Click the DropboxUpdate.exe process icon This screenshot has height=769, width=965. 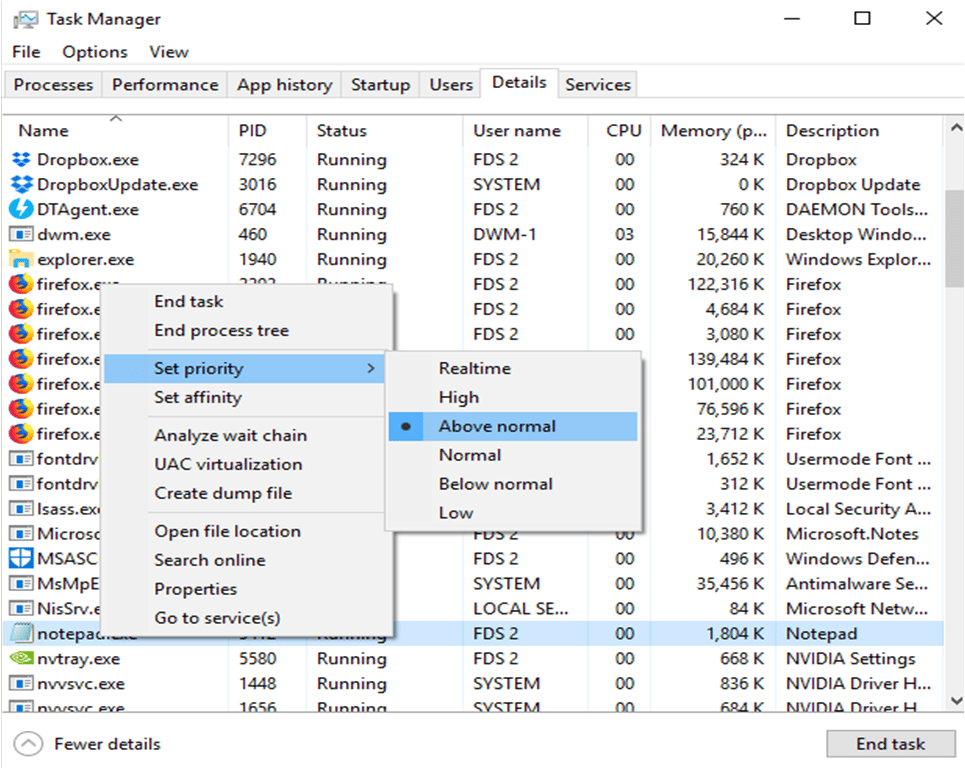tap(21, 185)
